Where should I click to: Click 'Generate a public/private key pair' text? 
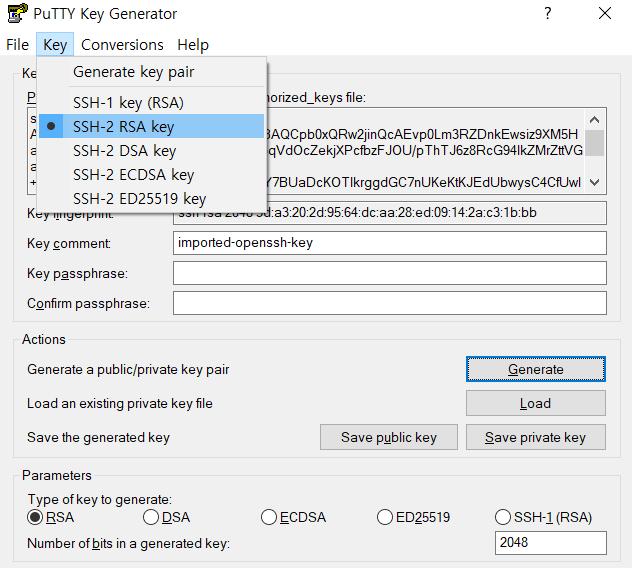pyautogui.click(x=128, y=369)
